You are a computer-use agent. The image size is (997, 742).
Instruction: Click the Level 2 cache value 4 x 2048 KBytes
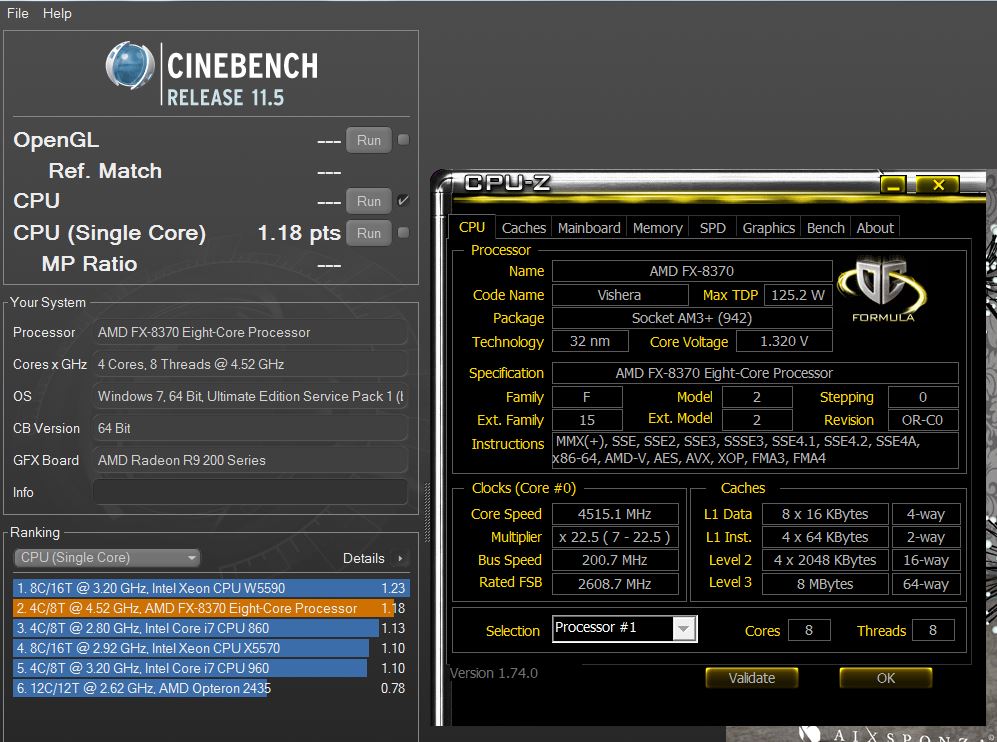(825, 560)
